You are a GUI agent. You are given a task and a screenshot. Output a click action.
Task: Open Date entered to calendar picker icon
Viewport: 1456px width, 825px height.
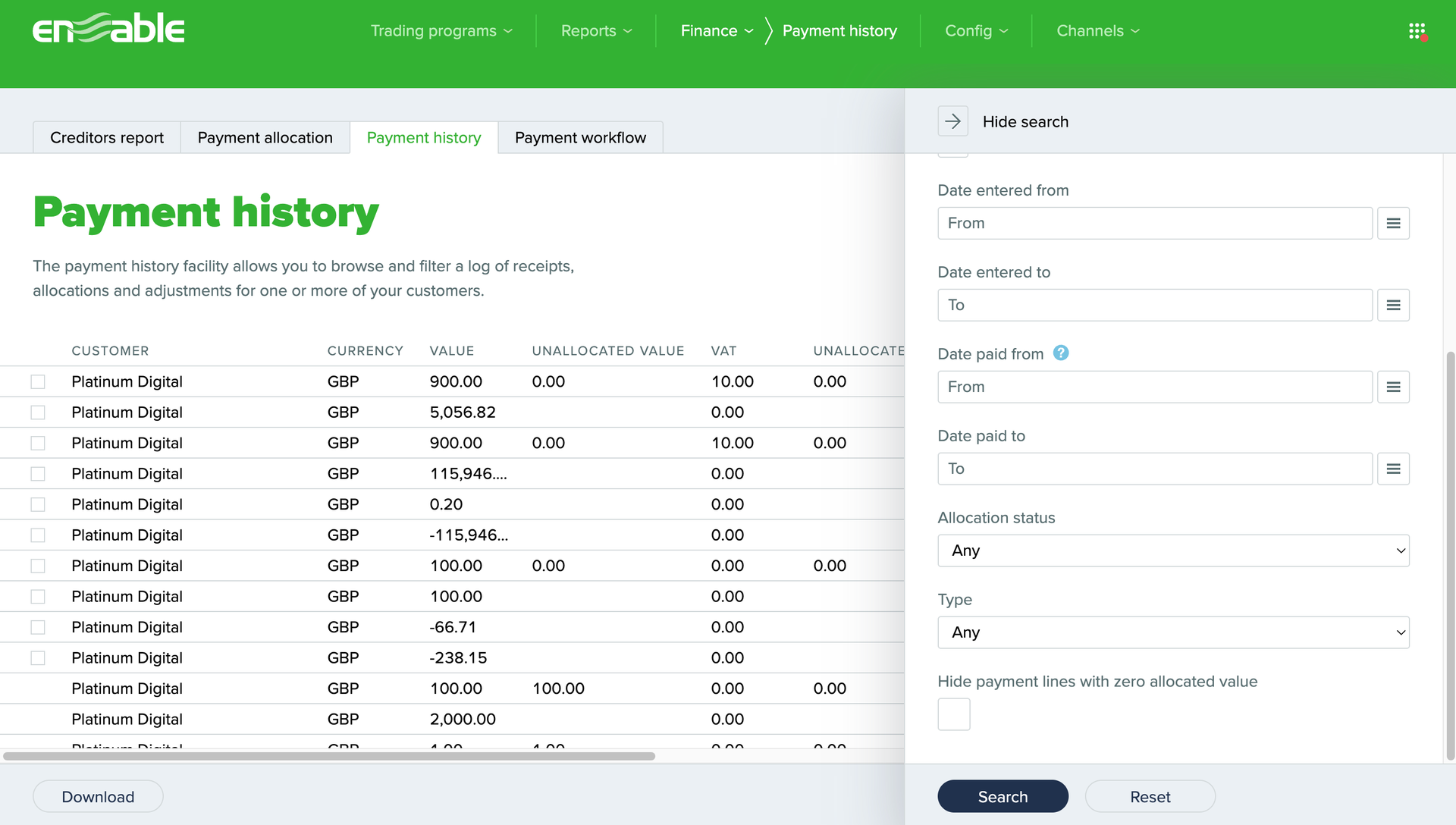point(1393,305)
